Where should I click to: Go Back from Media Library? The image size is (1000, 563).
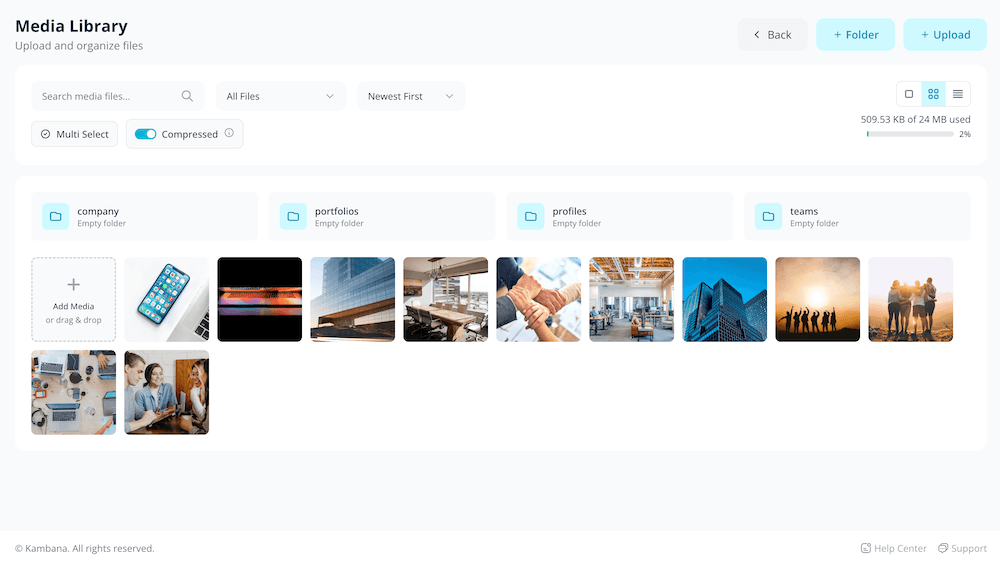click(x=772, y=34)
